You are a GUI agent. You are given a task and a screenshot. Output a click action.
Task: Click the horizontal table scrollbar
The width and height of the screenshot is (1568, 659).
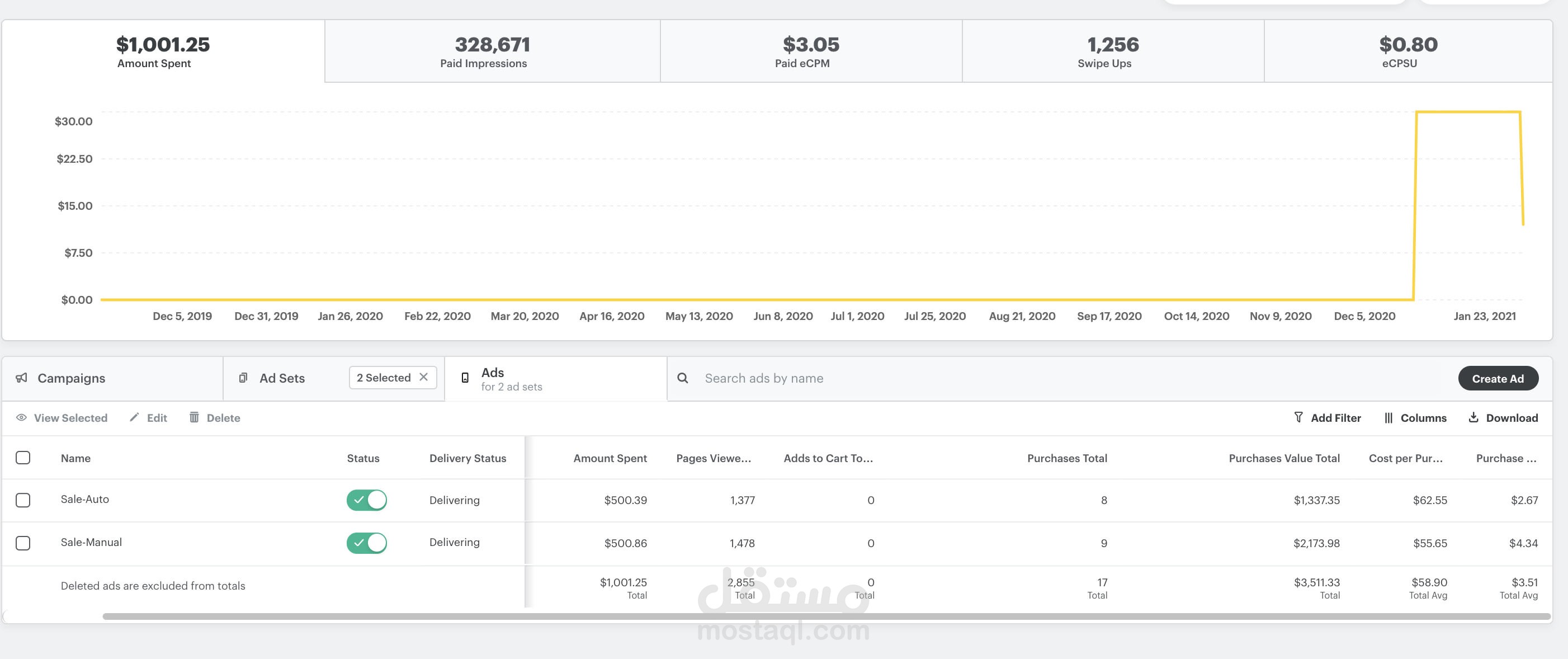[x=825, y=616]
